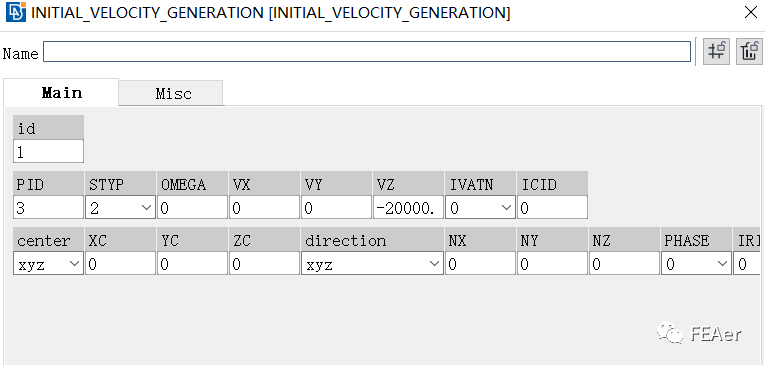Open the center xyz dropdown
The image size is (765, 365).
[48, 264]
